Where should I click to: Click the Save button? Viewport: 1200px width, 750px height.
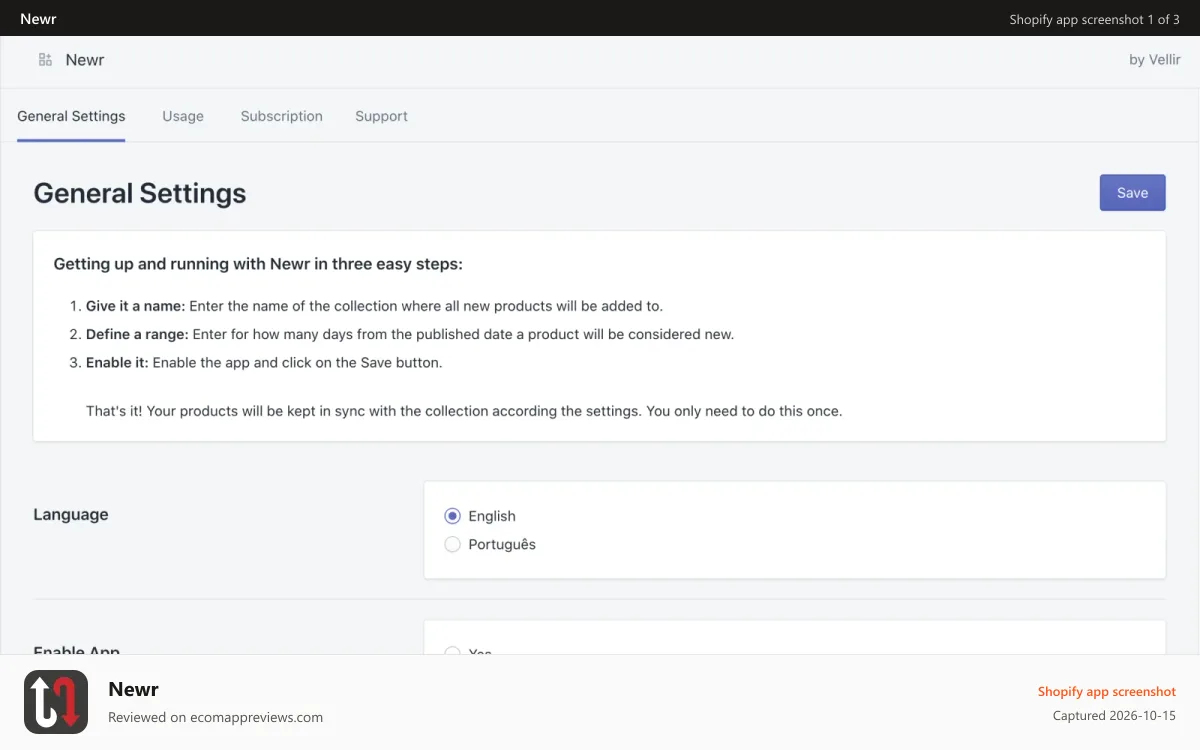pos(1132,193)
